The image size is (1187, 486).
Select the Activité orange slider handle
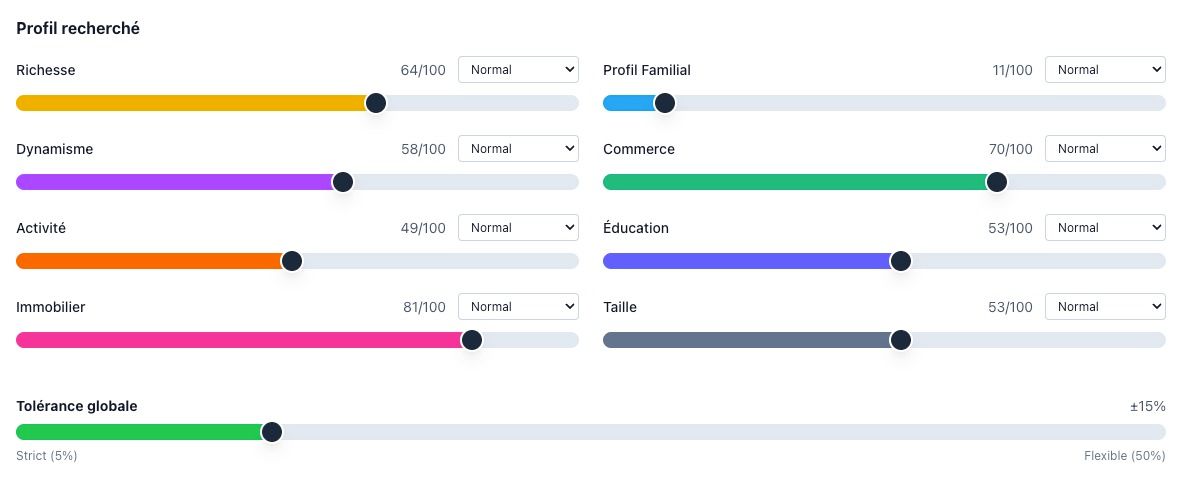coord(292,261)
